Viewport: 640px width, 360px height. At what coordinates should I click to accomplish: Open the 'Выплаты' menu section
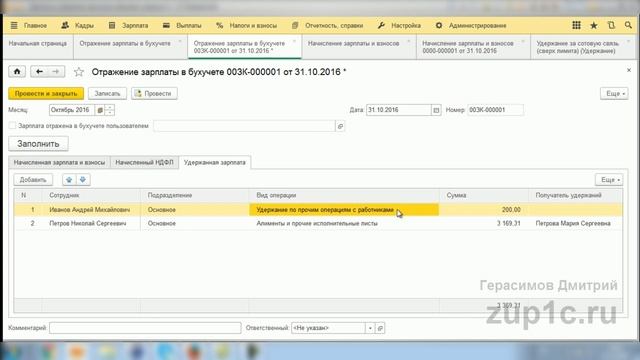click(182, 25)
